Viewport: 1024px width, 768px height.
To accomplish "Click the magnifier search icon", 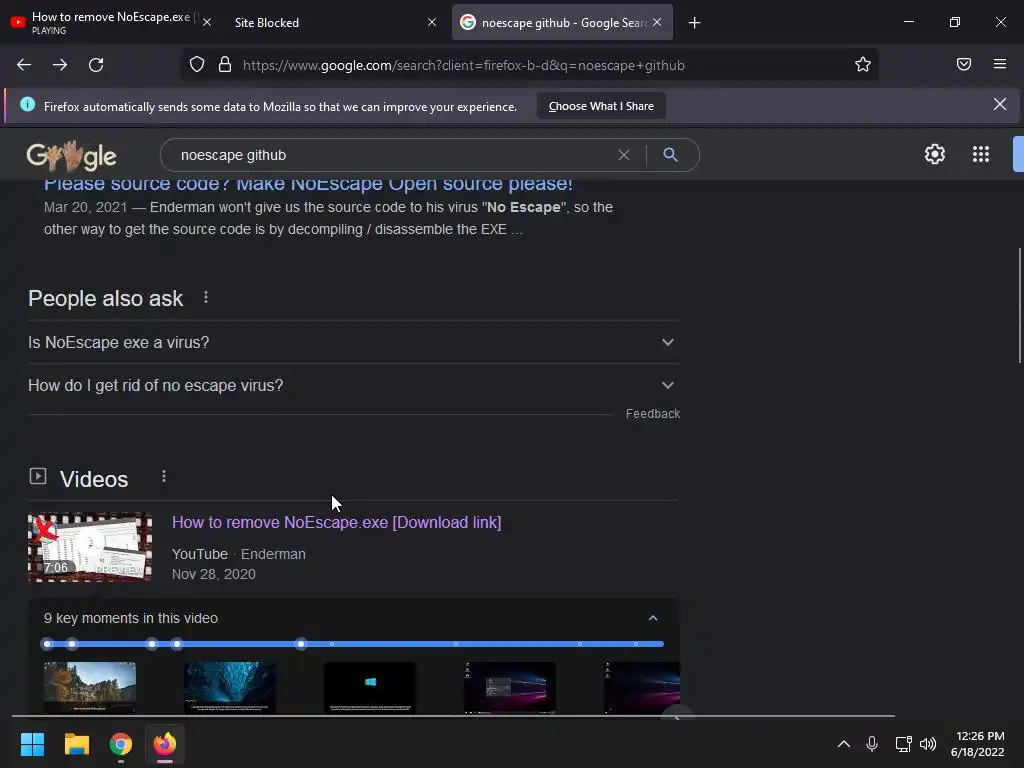I will 670,155.
